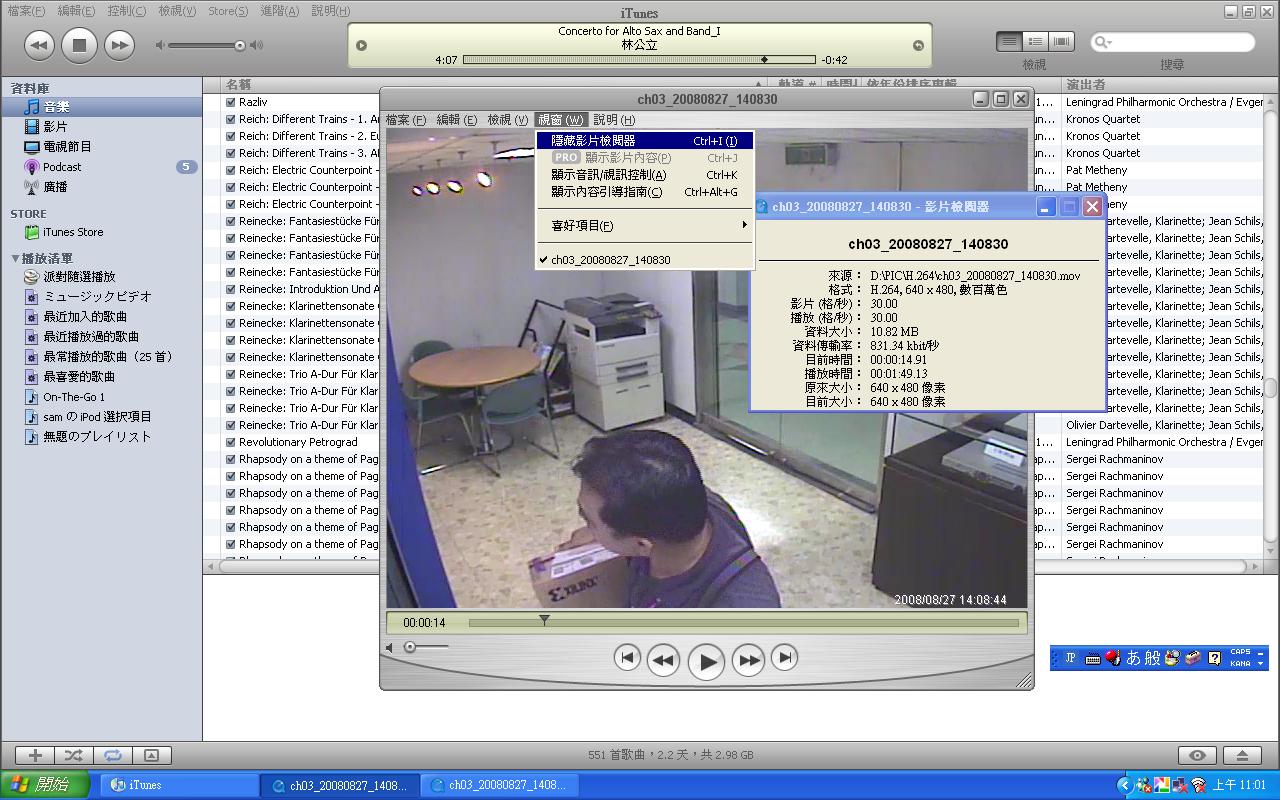Jump to movie start in QuickTime

[627, 657]
